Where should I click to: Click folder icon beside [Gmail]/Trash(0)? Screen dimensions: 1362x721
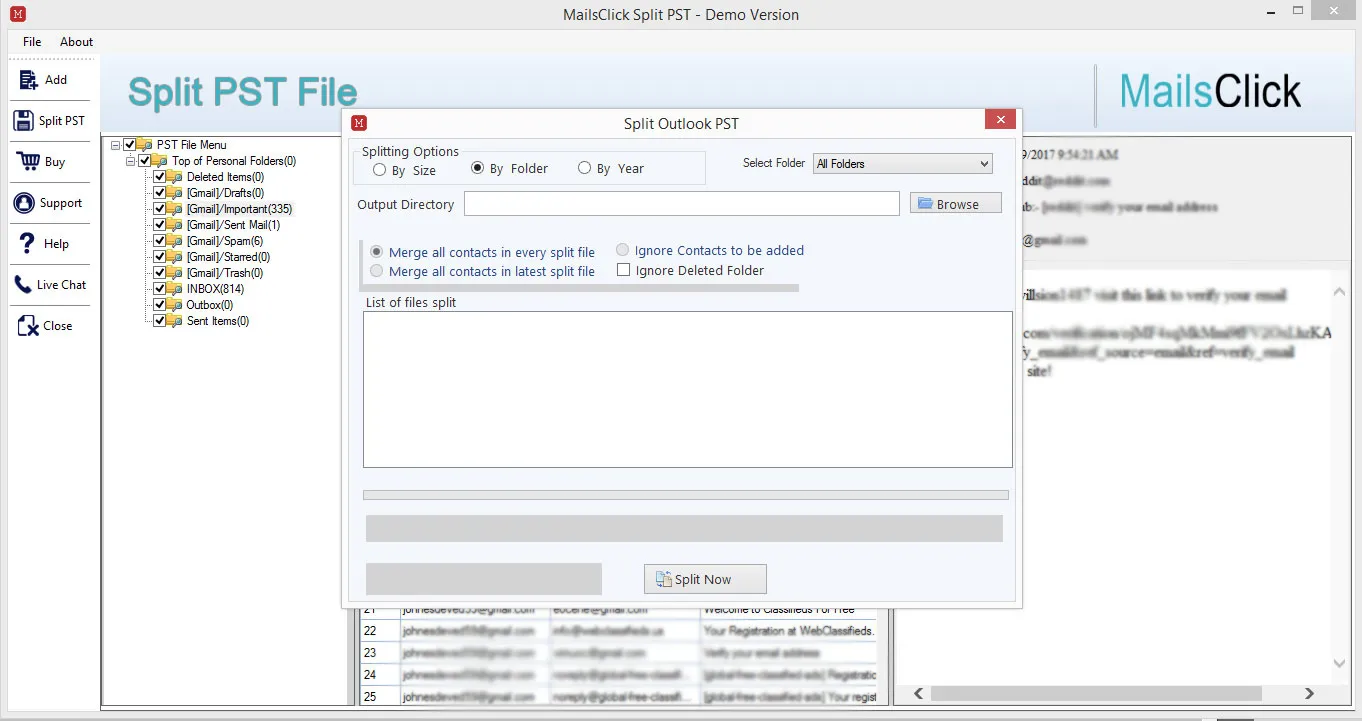(x=176, y=273)
